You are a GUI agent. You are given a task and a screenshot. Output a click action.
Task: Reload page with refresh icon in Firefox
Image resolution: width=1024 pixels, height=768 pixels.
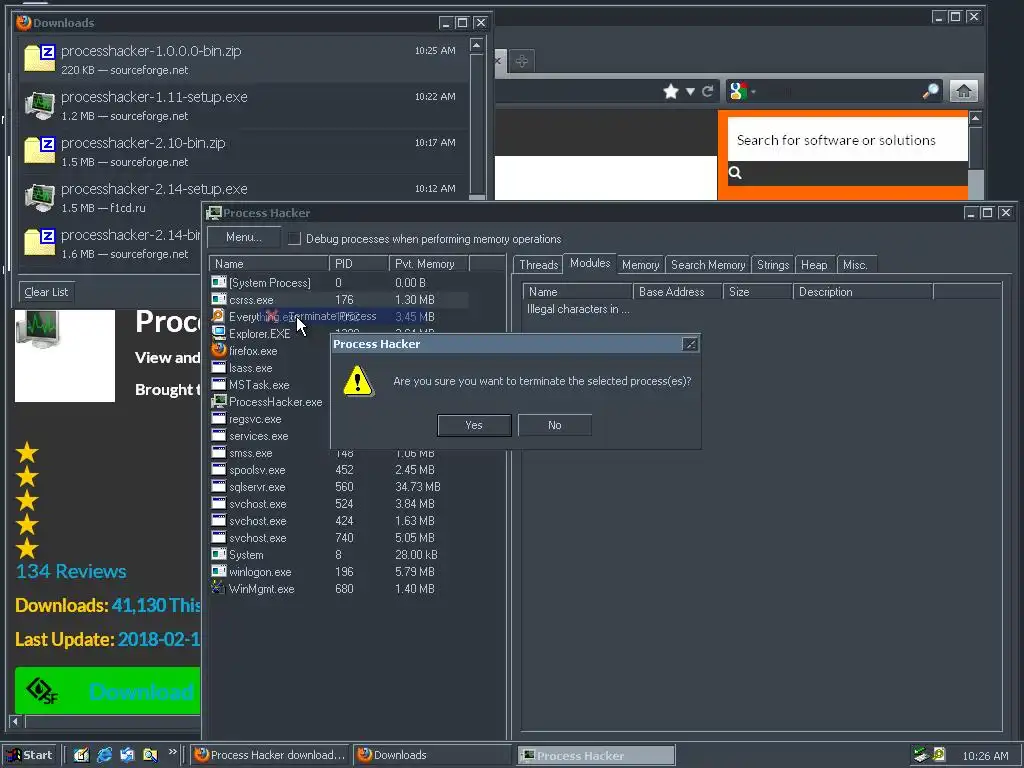707,91
